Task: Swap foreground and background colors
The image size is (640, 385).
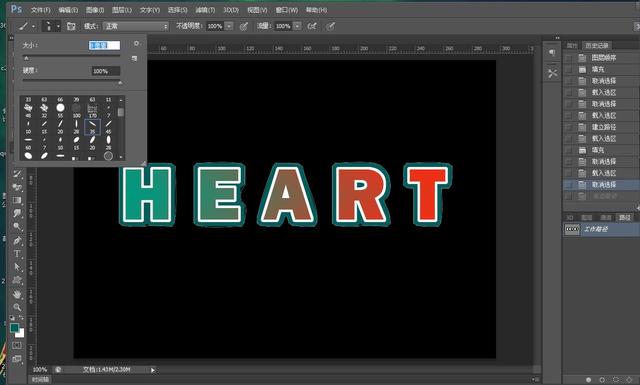Action: coord(21,318)
